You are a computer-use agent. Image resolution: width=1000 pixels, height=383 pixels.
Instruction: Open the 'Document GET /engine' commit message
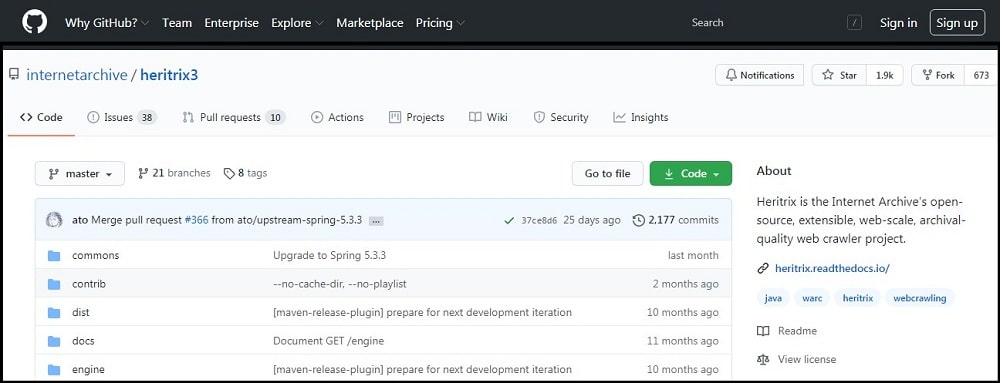[328, 341]
